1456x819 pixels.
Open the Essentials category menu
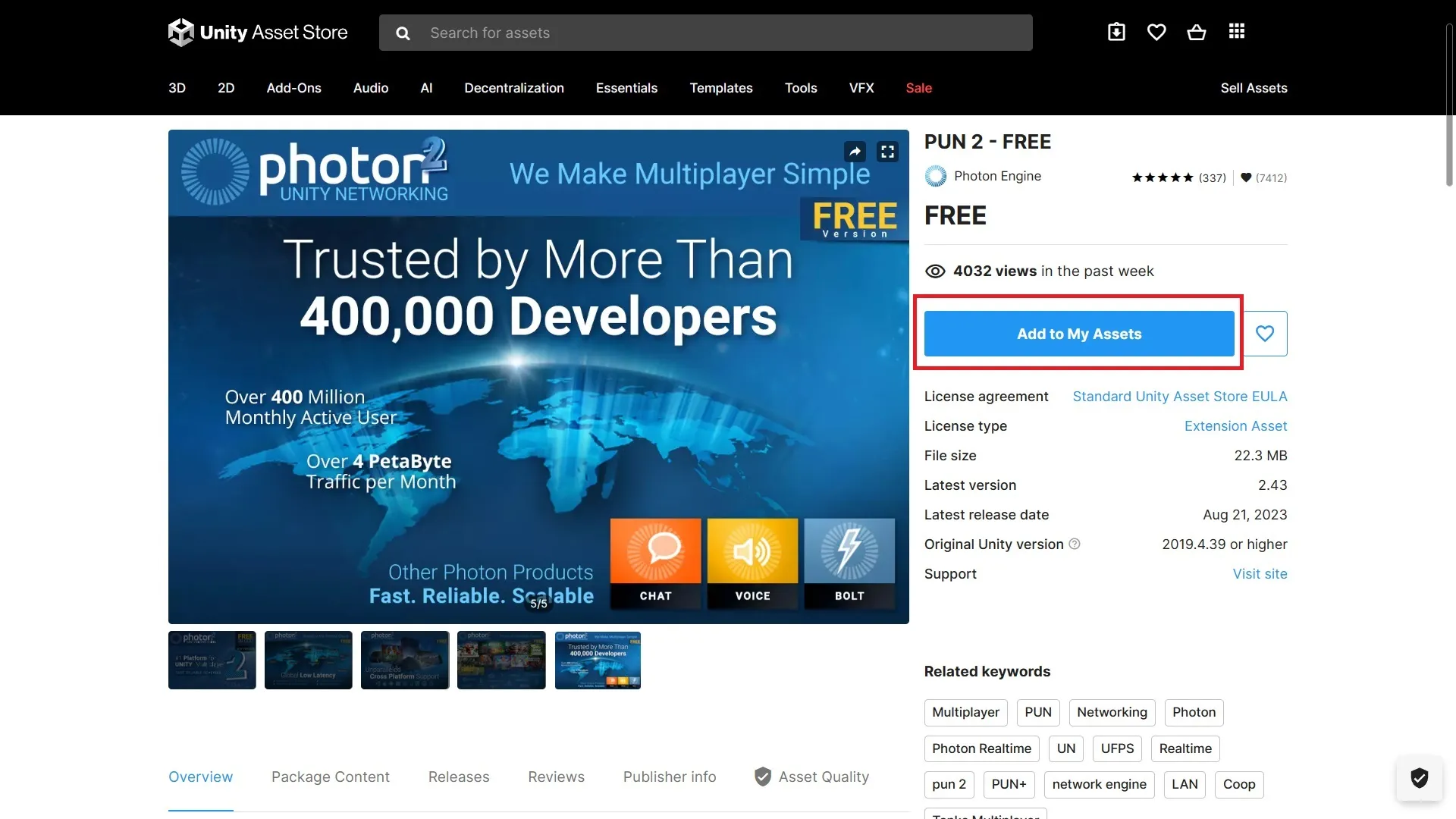626,88
